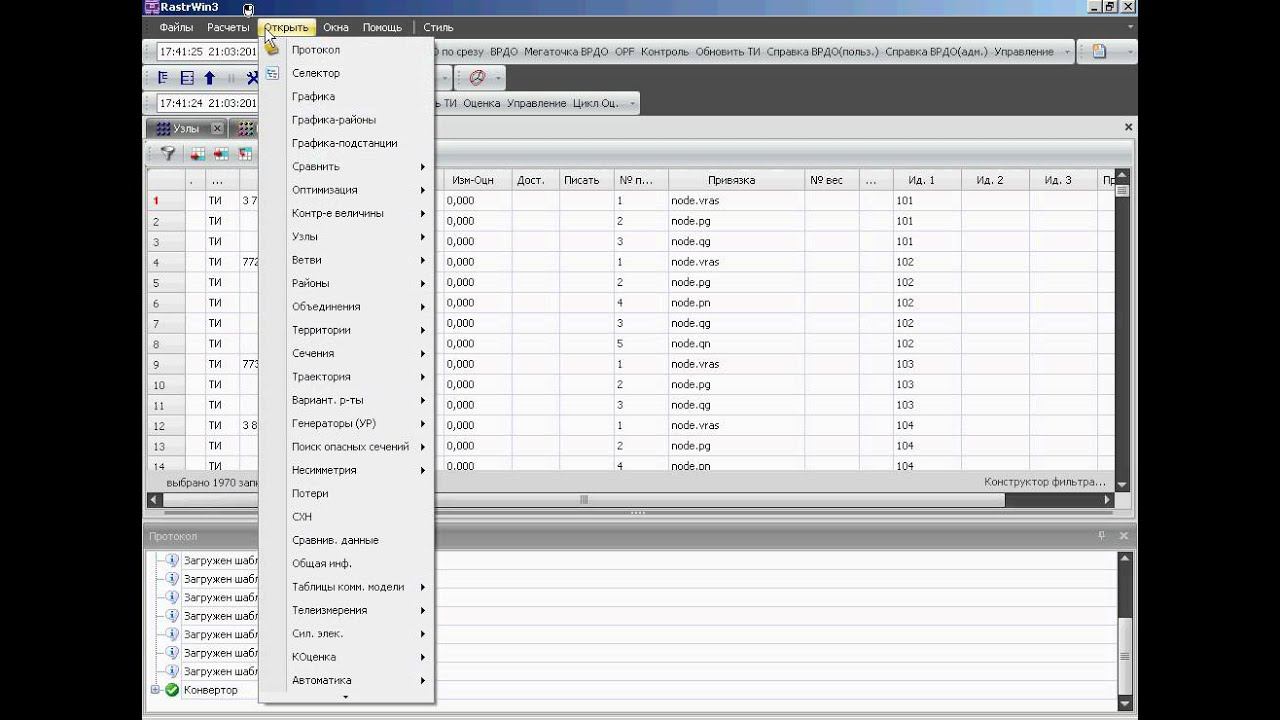Click the filter funnel icon in table toolbar

(168, 154)
